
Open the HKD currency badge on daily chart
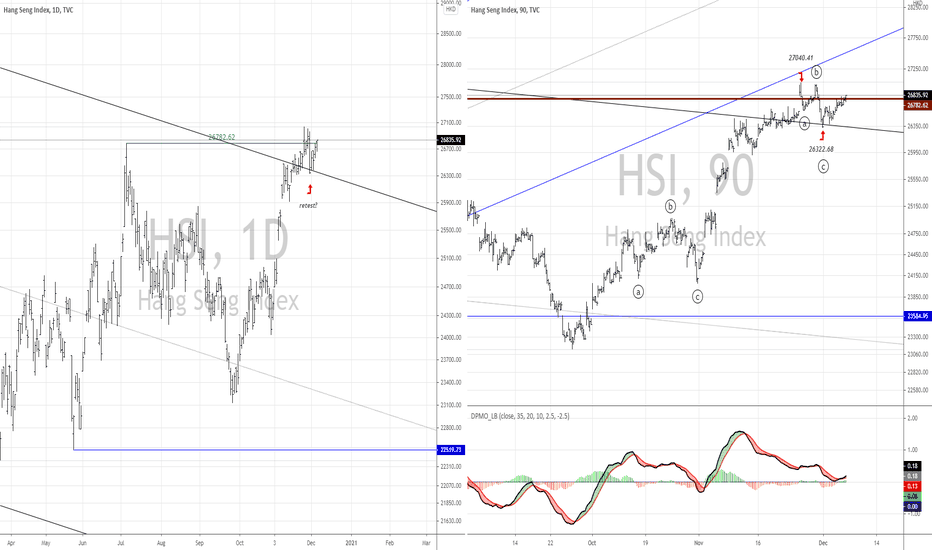pos(451,10)
